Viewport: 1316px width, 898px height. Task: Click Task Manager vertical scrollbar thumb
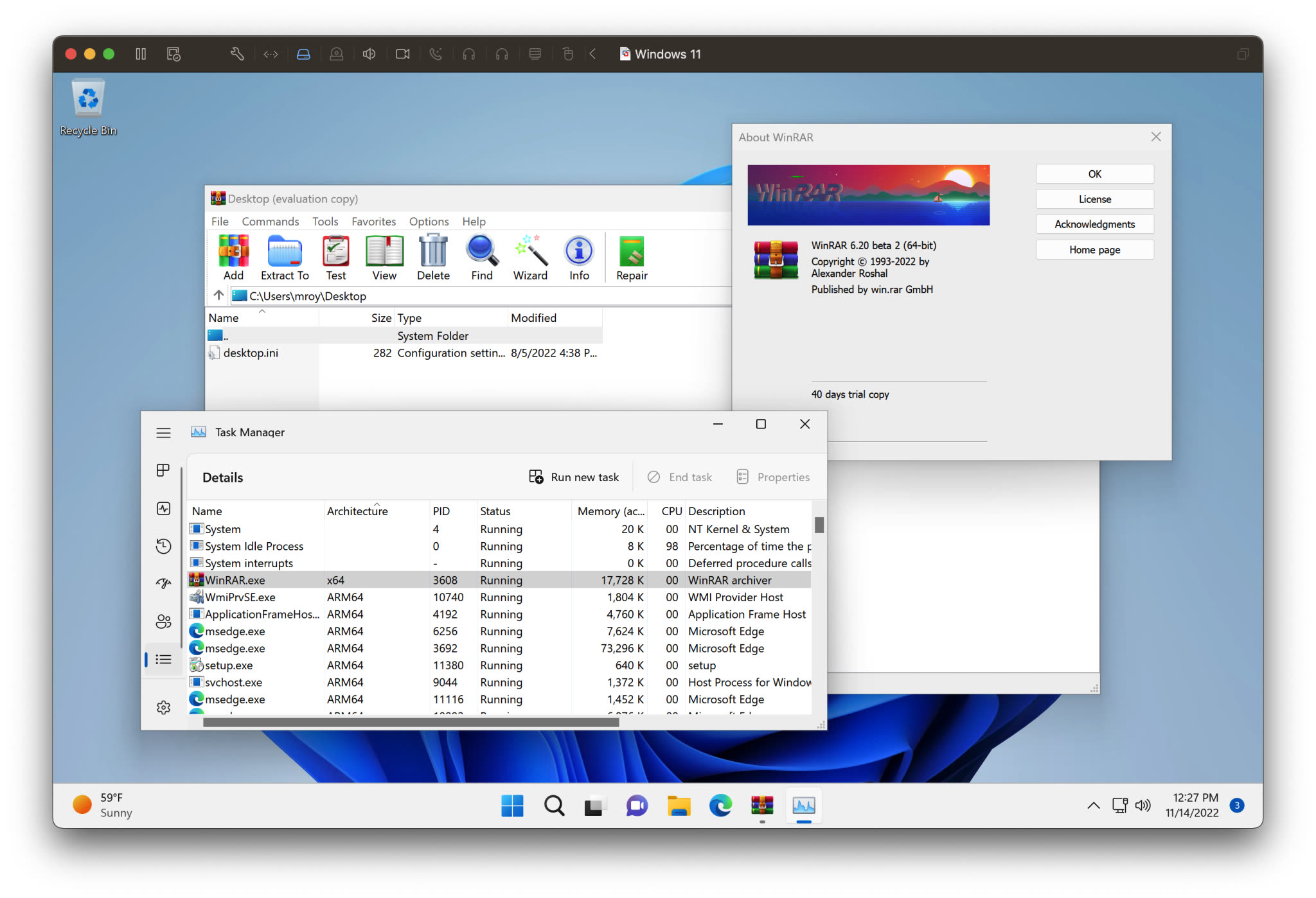pyautogui.click(x=819, y=525)
